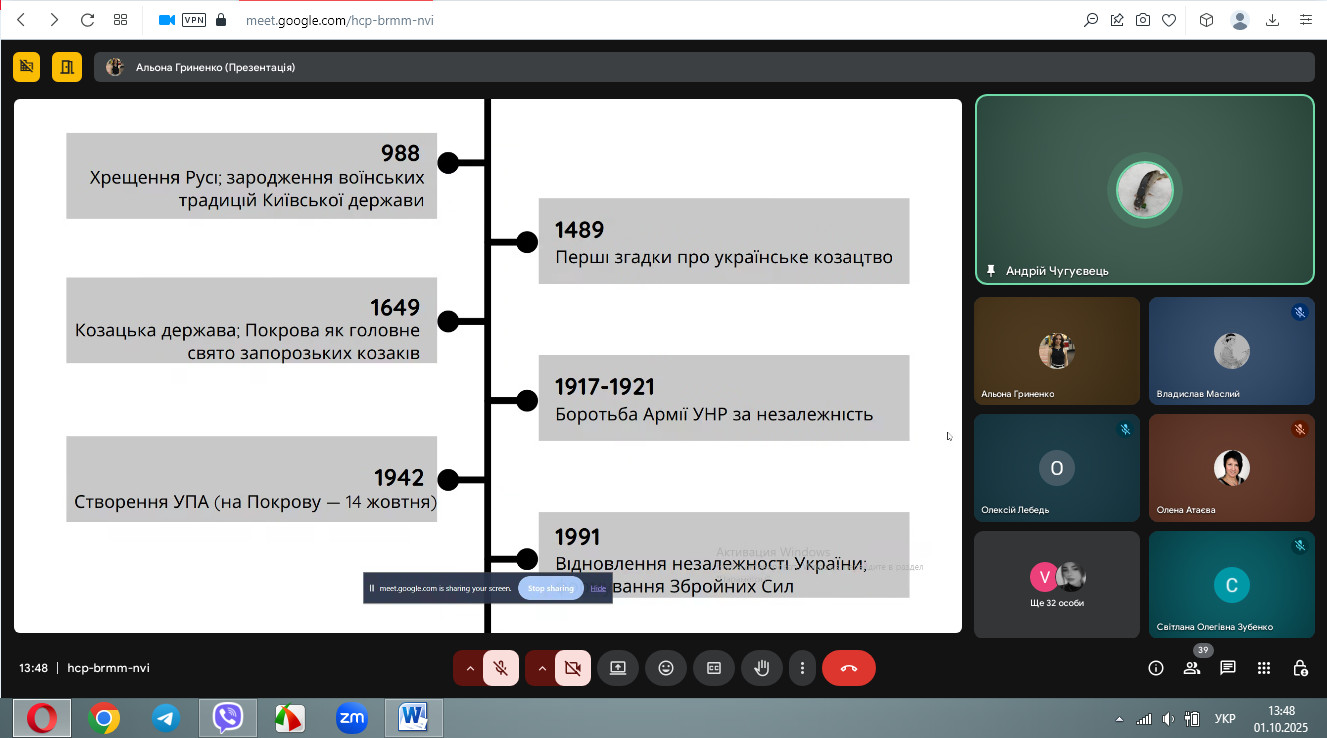Click the Stop sharing button
Screen dimensions: 1327x738
pos(551,588)
